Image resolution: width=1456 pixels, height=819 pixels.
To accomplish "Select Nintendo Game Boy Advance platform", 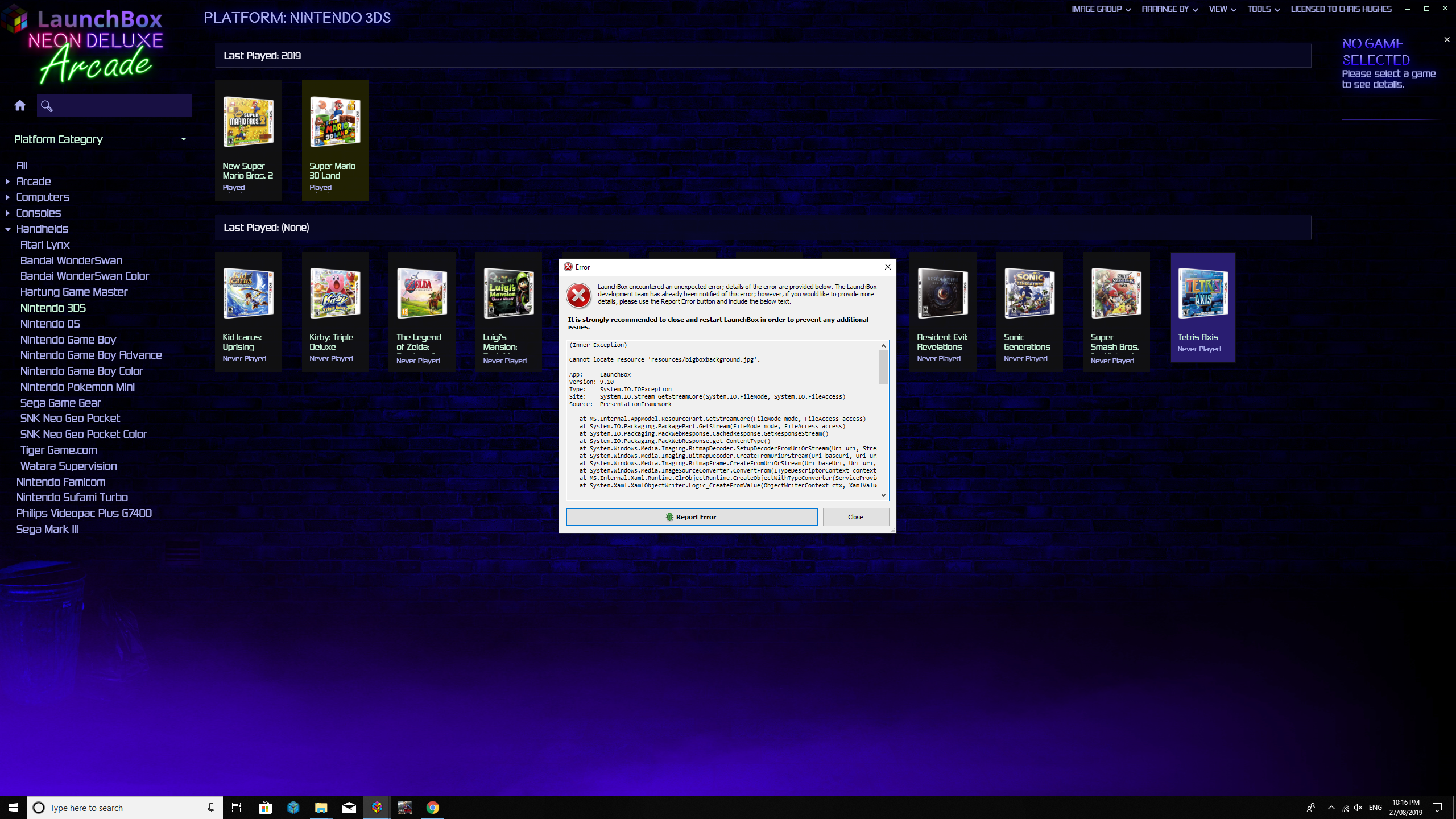I will pos(91,355).
